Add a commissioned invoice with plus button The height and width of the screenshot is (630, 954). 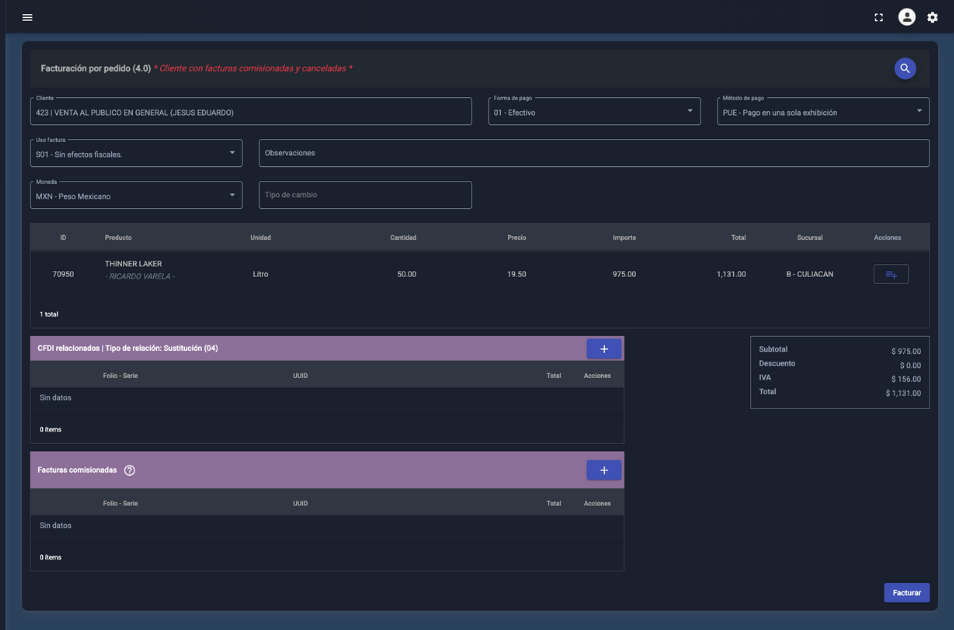point(603,470)
